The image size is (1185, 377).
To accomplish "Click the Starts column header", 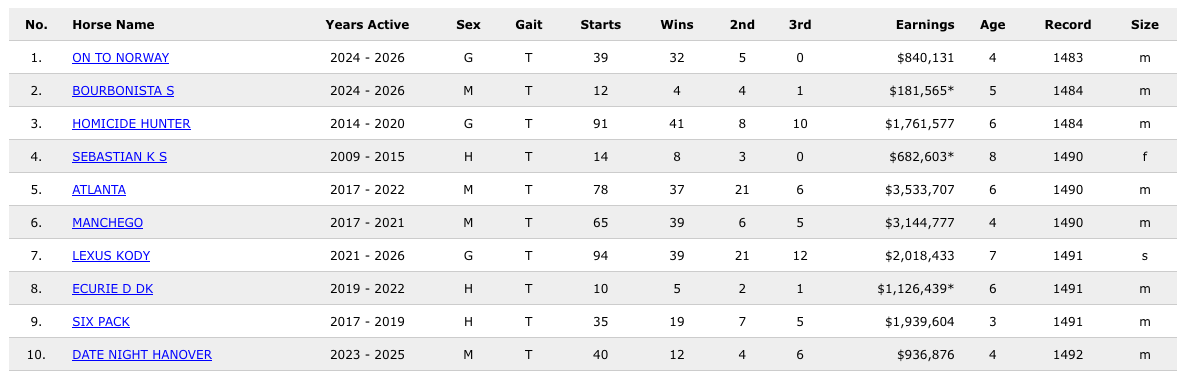I will pos(601,25).
